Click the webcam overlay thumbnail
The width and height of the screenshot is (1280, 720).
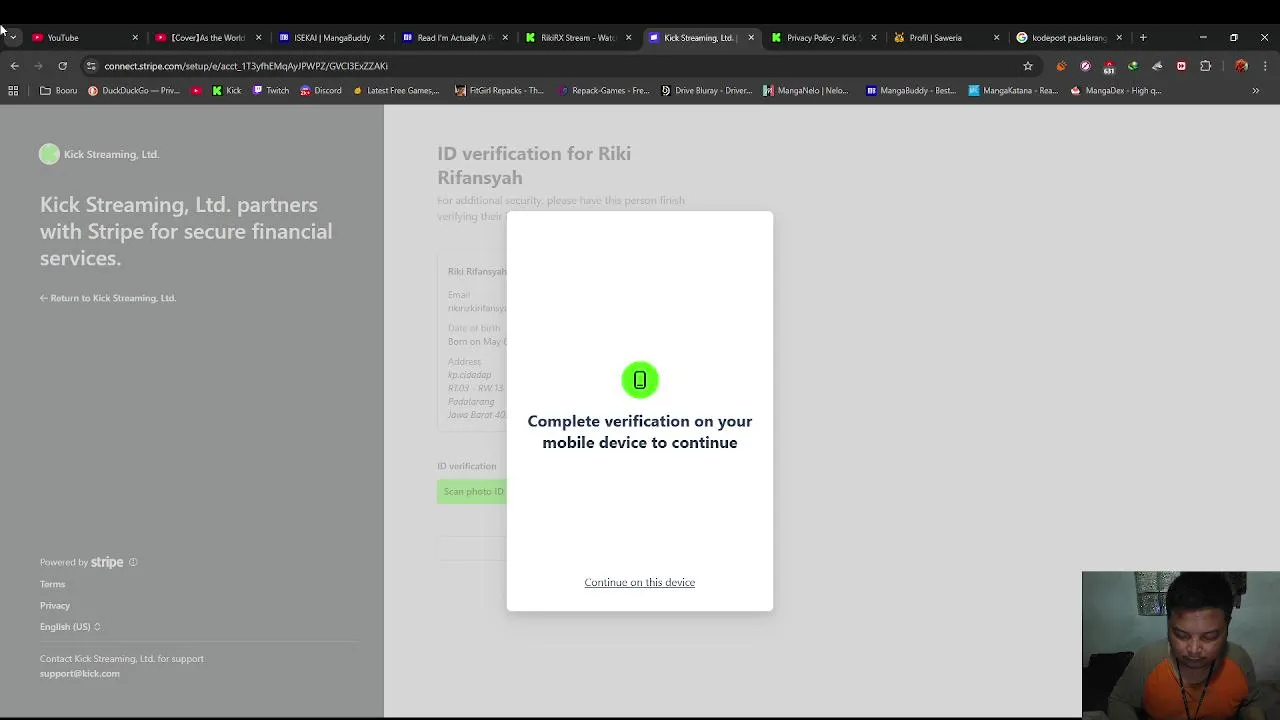coord(1181,644)
